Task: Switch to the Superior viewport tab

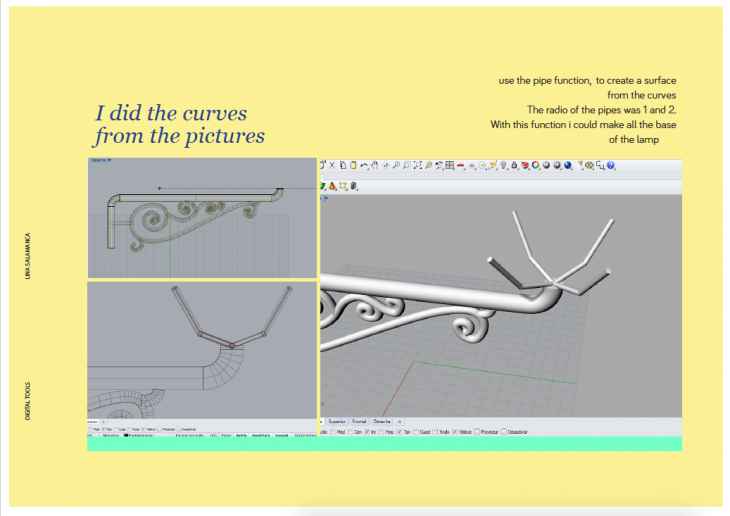Action: 336,422
